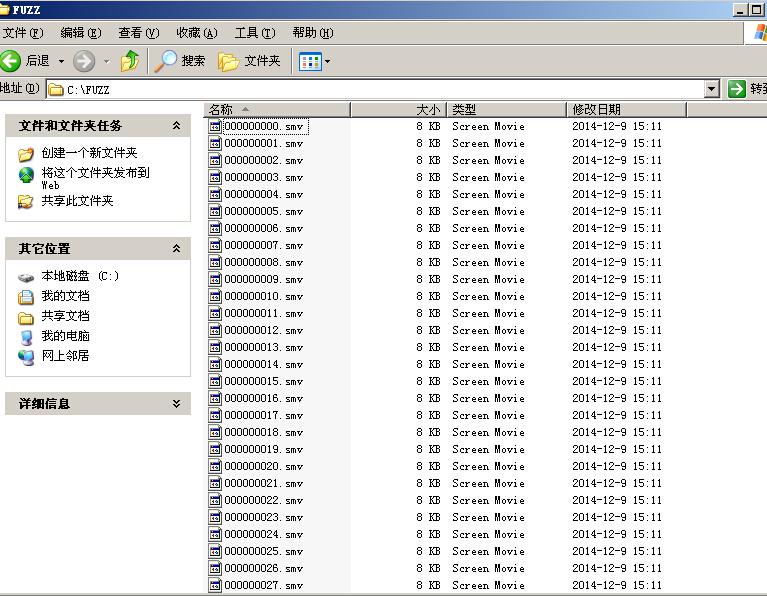The width and height of the screenshot is (767, 596).
Task: Open the 工具(T) menu
Action: click(x=255, y=33)
